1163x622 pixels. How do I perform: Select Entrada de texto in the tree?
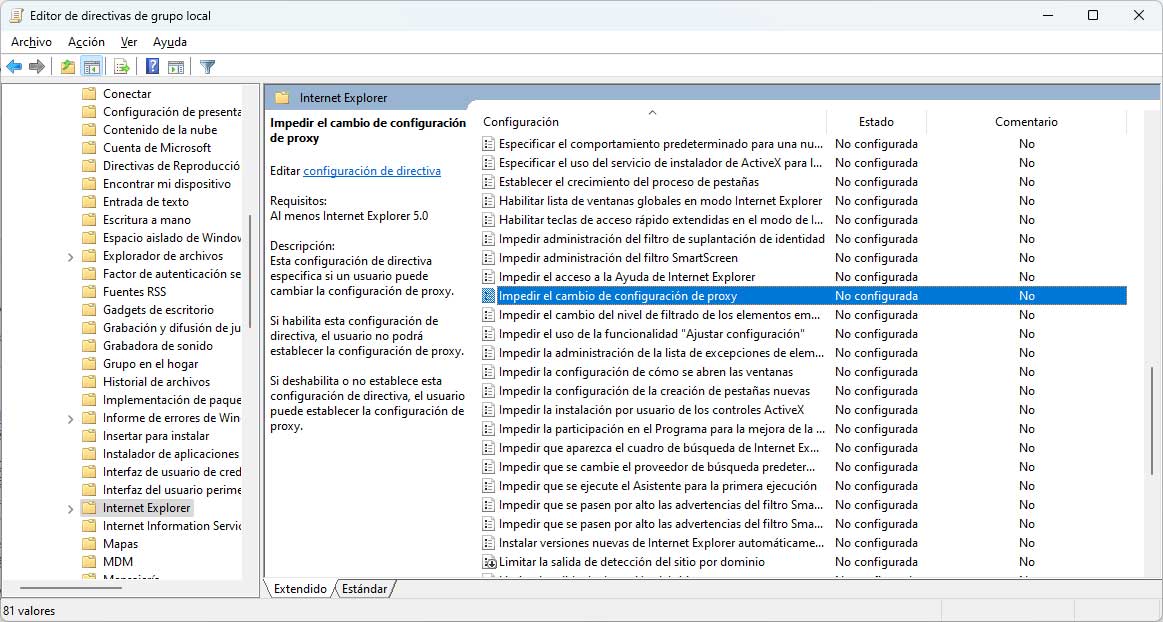pos(146,202)
